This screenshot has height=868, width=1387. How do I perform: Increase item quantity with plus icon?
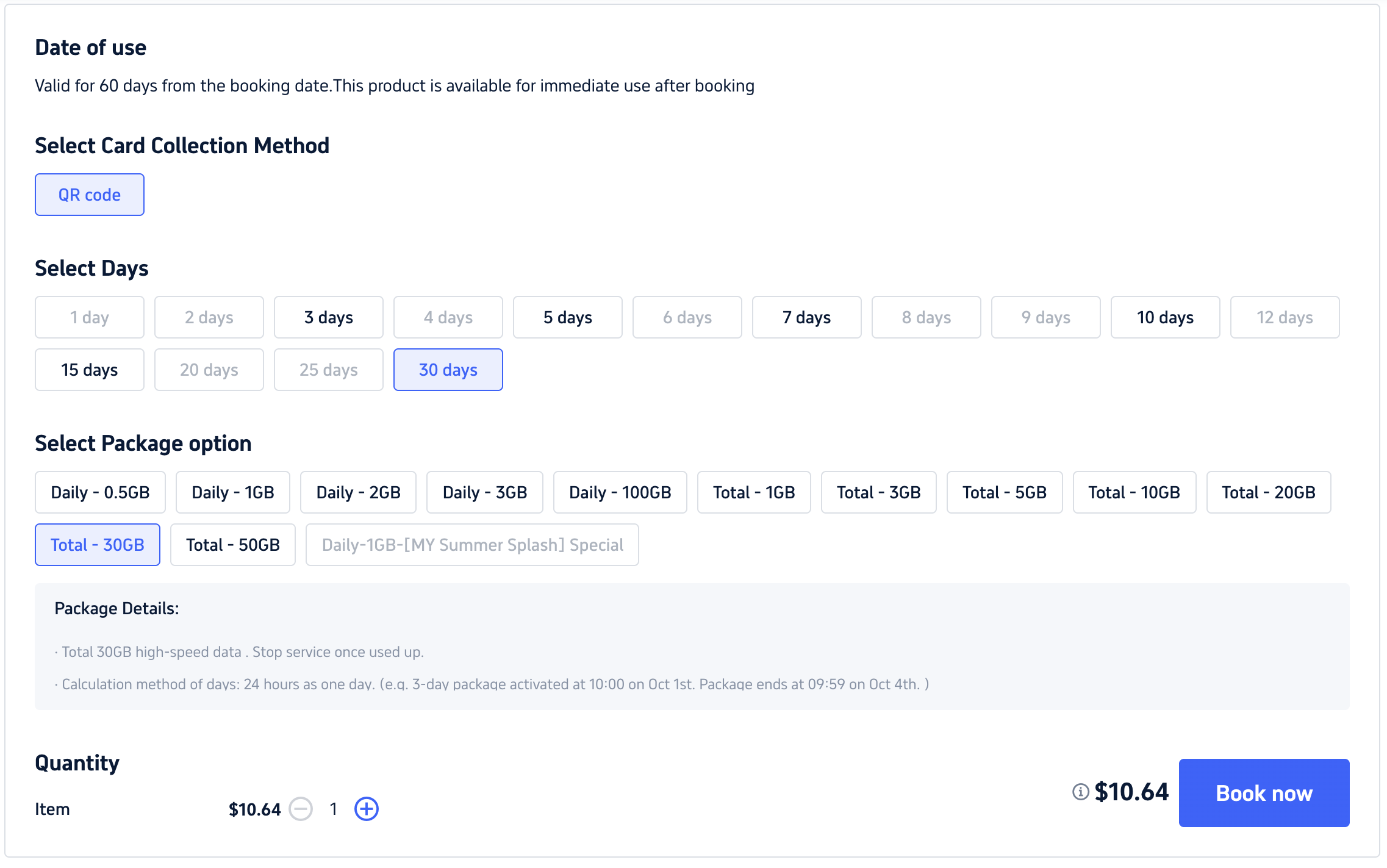point(367,809)
